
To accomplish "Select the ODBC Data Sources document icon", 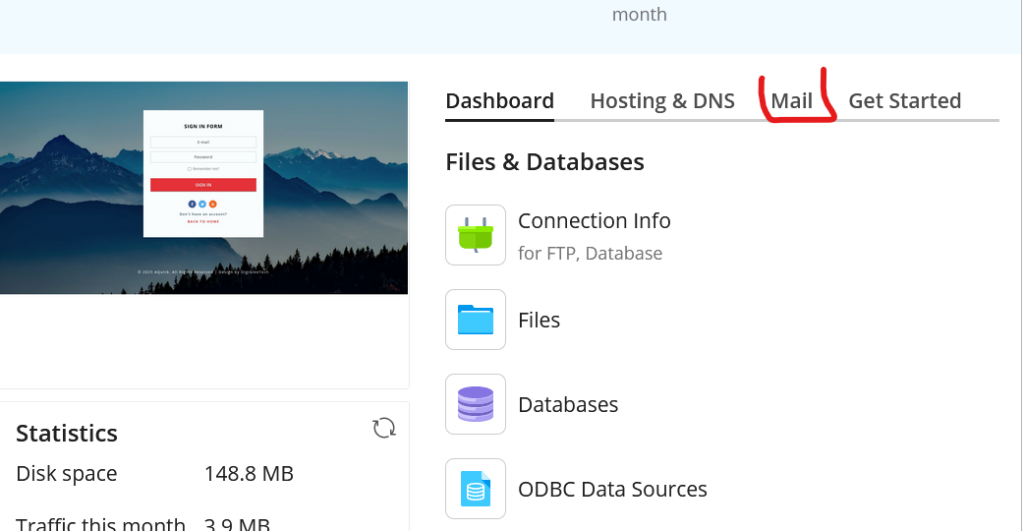I will 475,489.
